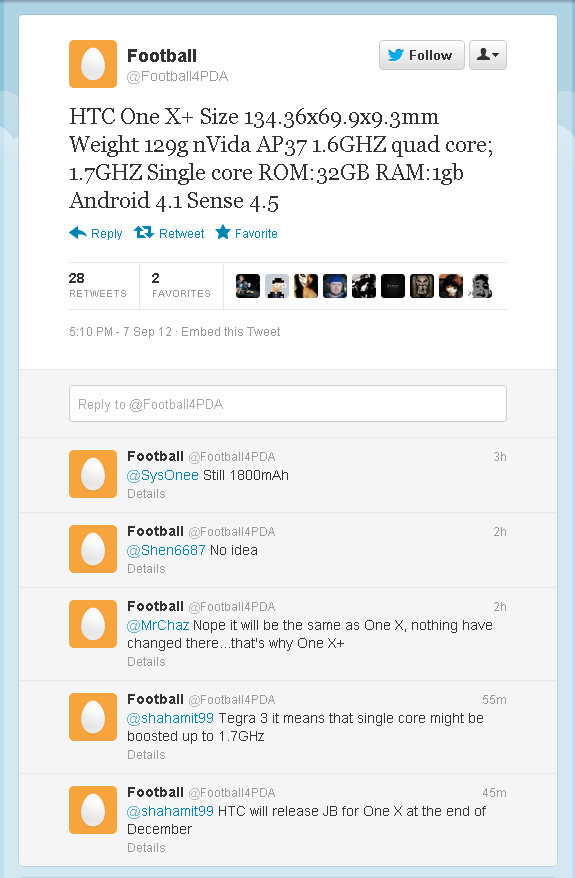575x878 pixels.
Task: Open the @SysOnee mention link
Action: pos(163,475)
